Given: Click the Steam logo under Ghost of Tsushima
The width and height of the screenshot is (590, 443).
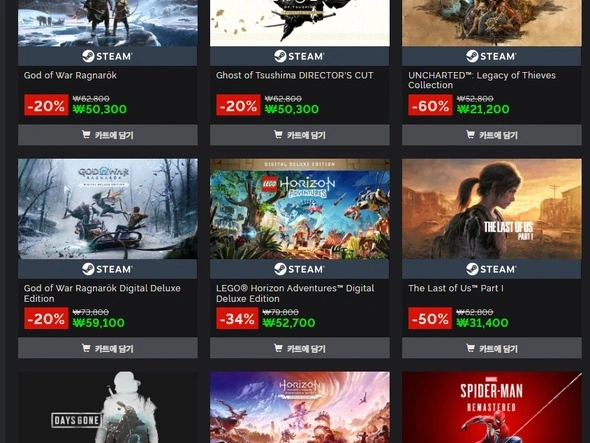Looking at the screenshot, I should tap(300, 56).
